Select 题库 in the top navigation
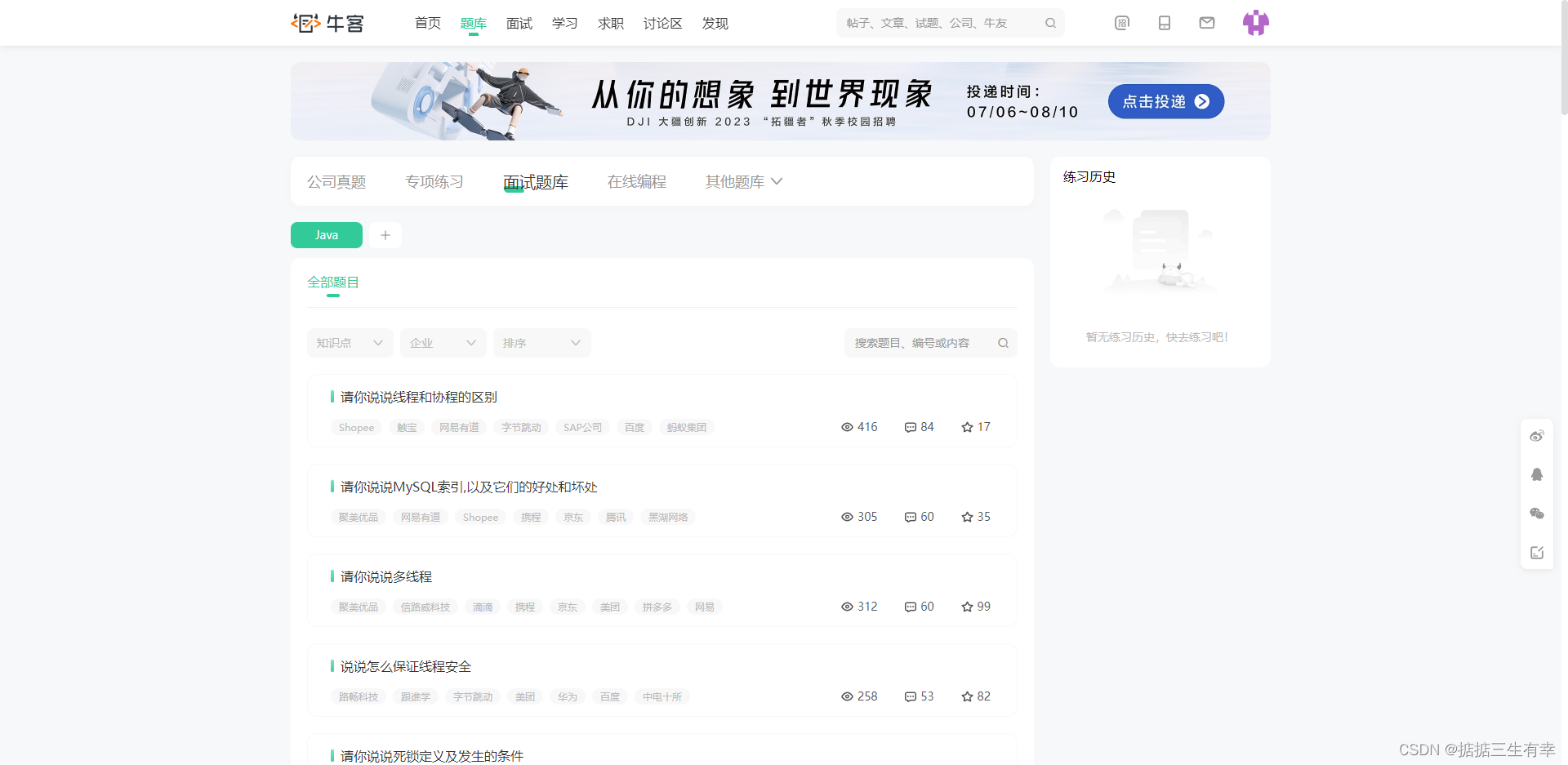The height and width of the screenshot is (765, 1568). pyautogui.click(x=474, y=23)
